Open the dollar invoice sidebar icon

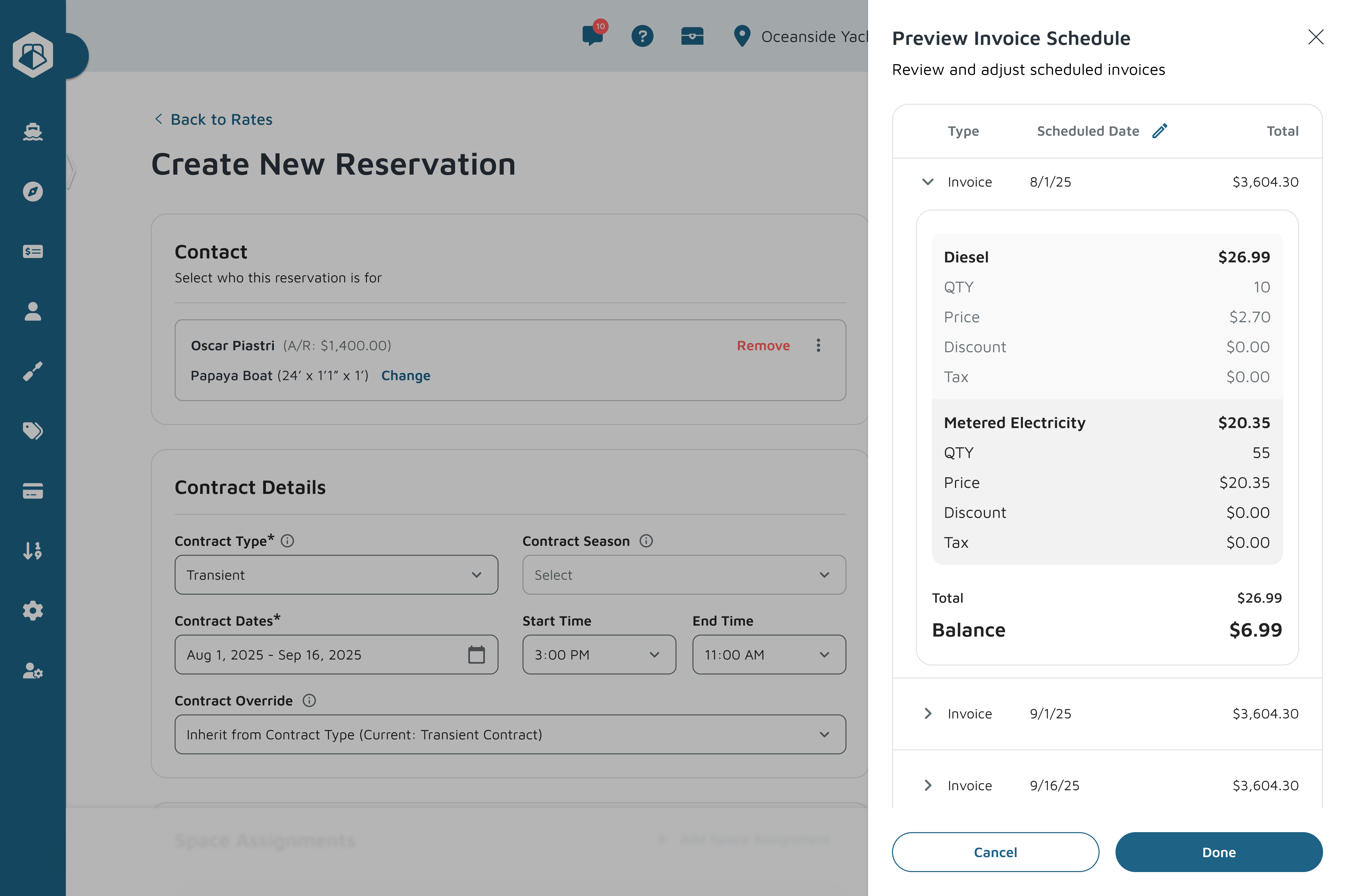click(x=33, y=251)
